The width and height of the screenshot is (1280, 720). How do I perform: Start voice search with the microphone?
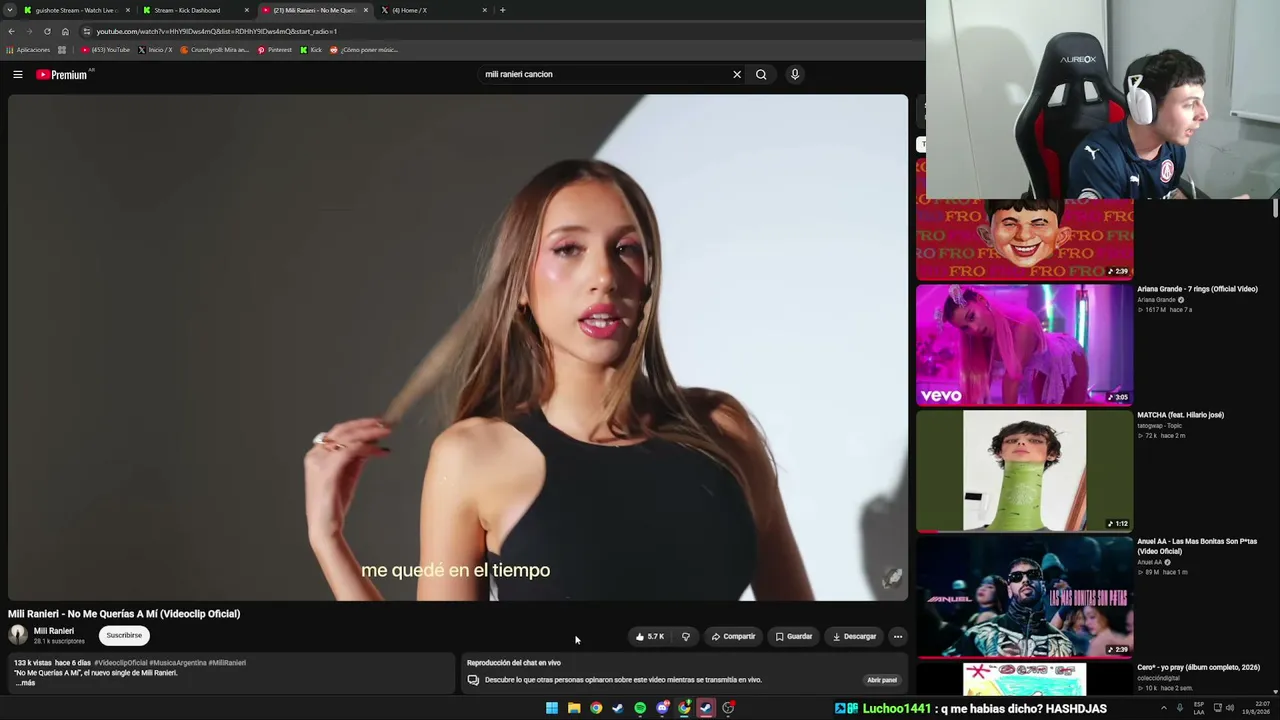(x=795, y=74)
